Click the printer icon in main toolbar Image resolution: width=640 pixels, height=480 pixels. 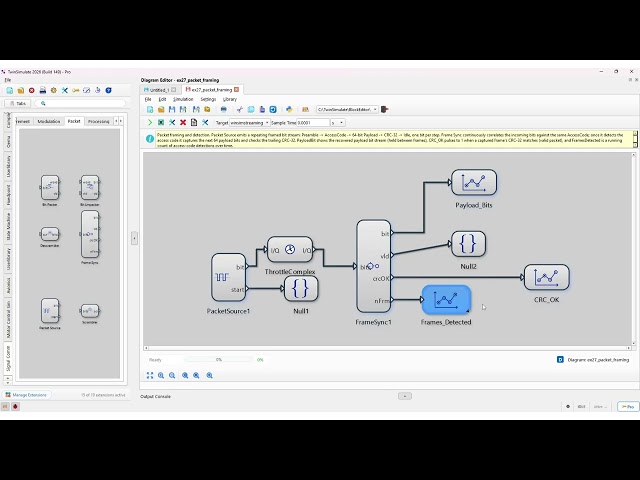click(x=42, y=90)
